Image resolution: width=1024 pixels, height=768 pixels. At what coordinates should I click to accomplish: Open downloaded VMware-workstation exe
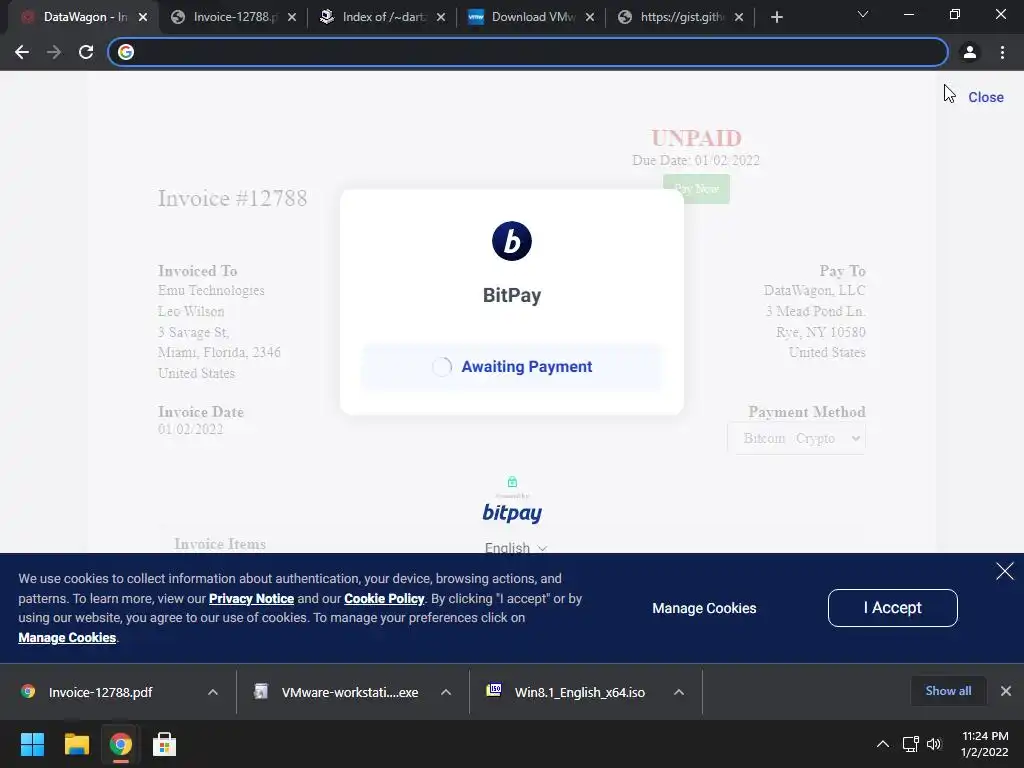(350, 692)
